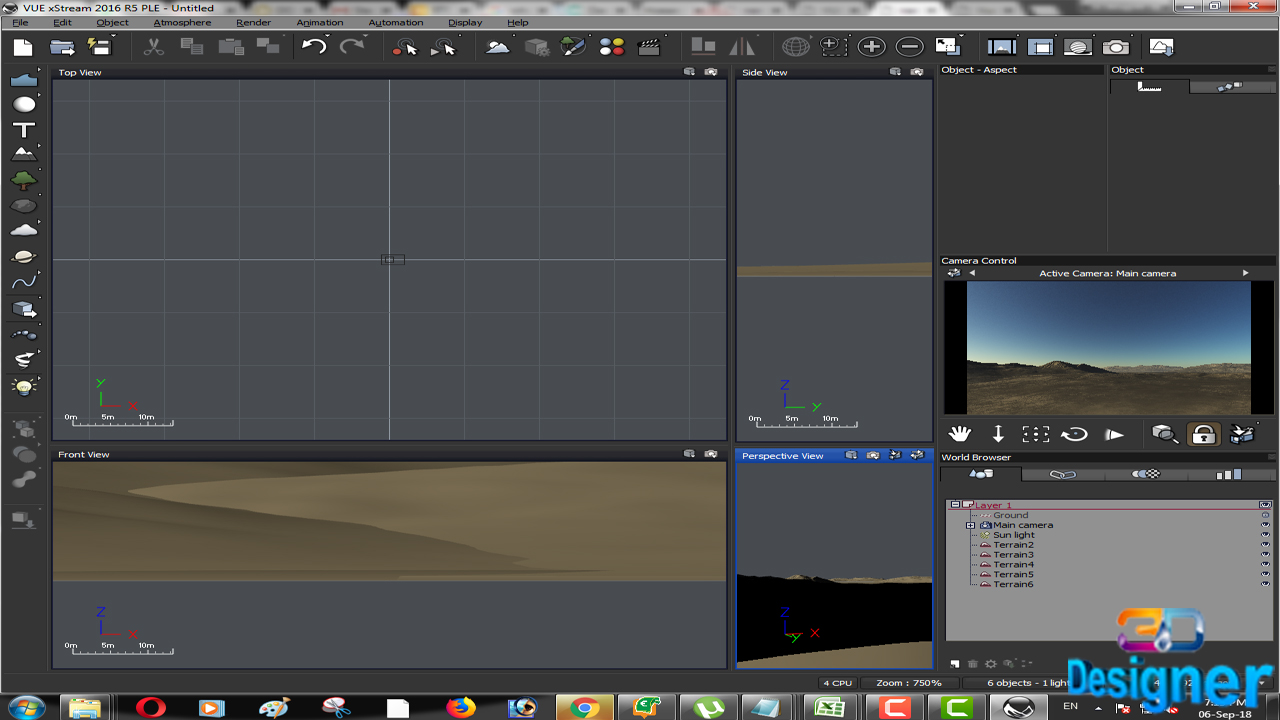Redo the last undone operation

pos(352,47)
